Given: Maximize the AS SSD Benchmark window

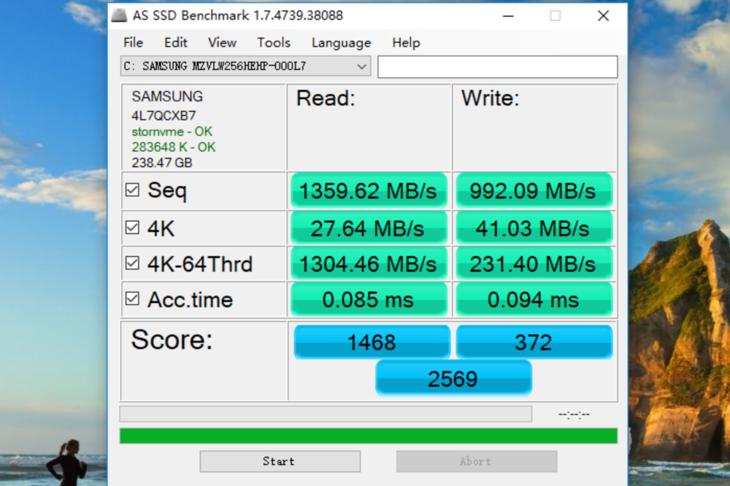Looking at the screenshot, I should point(555,16).
